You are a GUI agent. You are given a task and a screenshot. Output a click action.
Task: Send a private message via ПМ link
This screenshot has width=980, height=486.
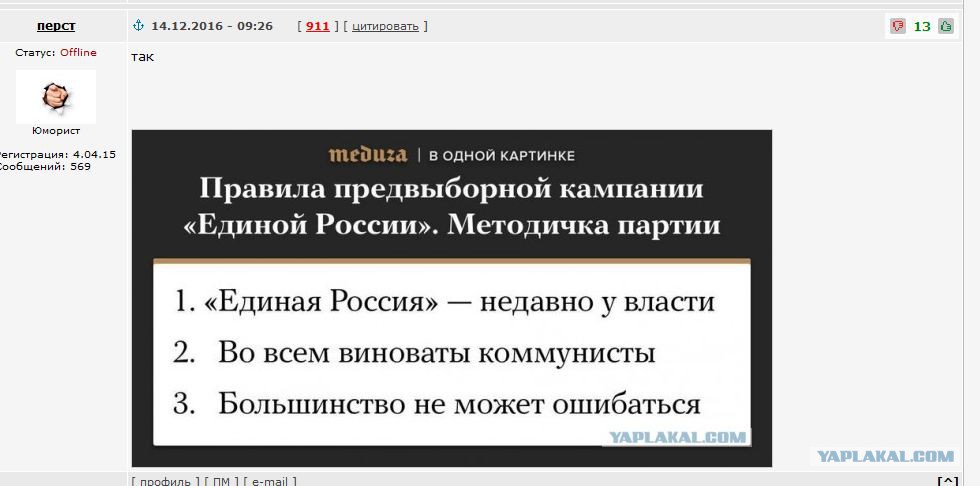tap(221, 481)
